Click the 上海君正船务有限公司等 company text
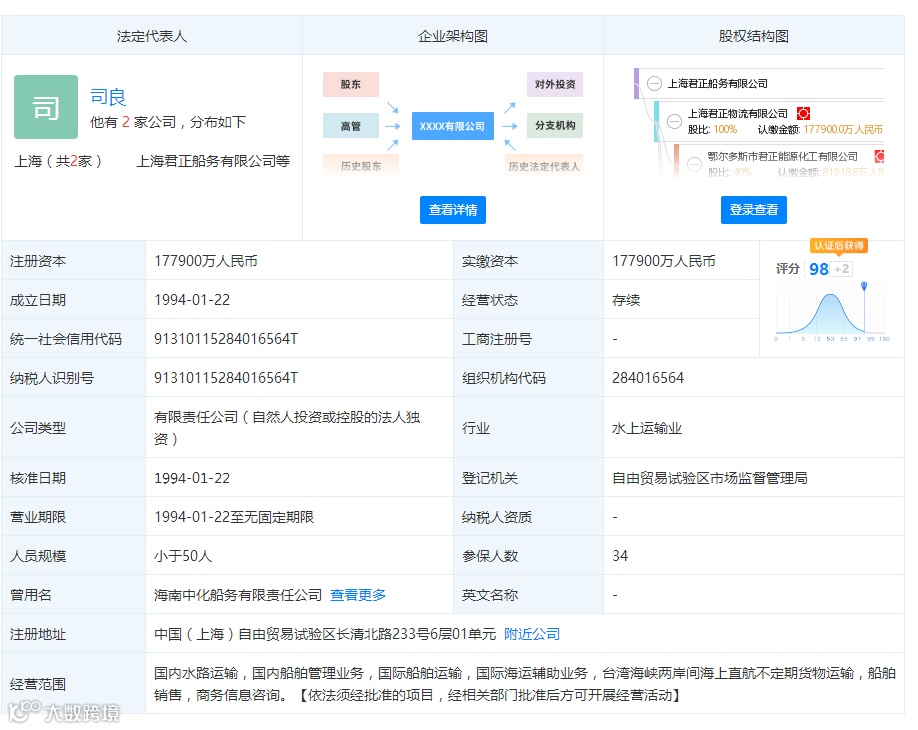The width and height of the screenshot is (918, 730). (213, 161)
